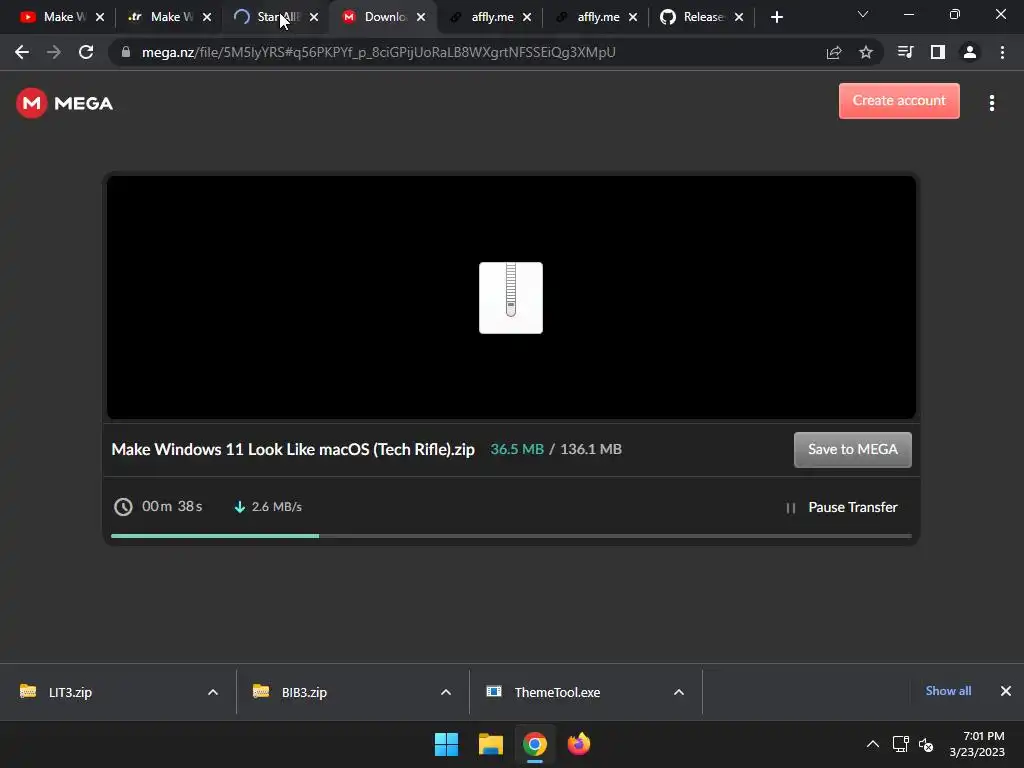Open media control icon in toolbar
This screenshot has height=768, width=1024.
pos(905,52)
